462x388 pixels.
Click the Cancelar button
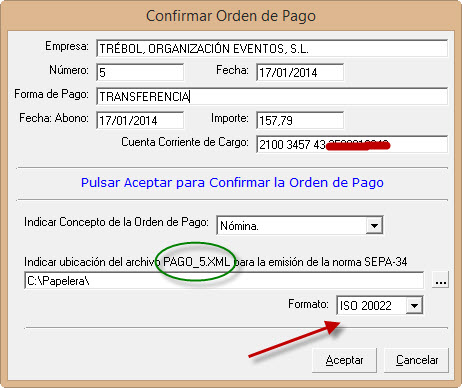click(x=417, y=360)
